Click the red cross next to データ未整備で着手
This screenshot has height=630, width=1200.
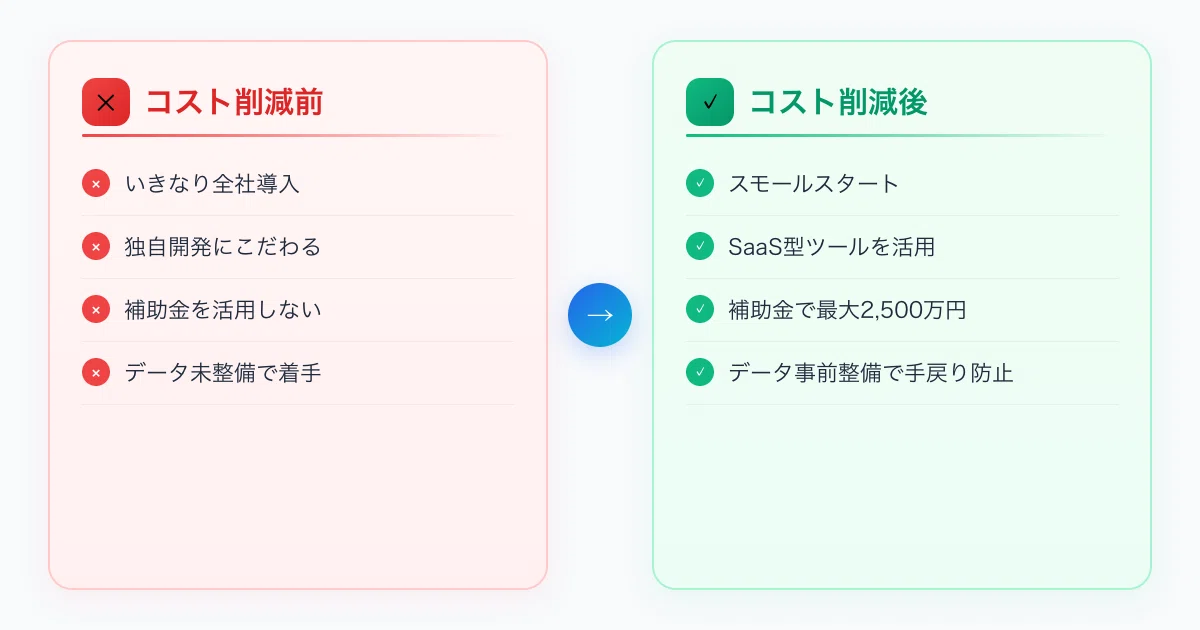click(x=96, y=373)
